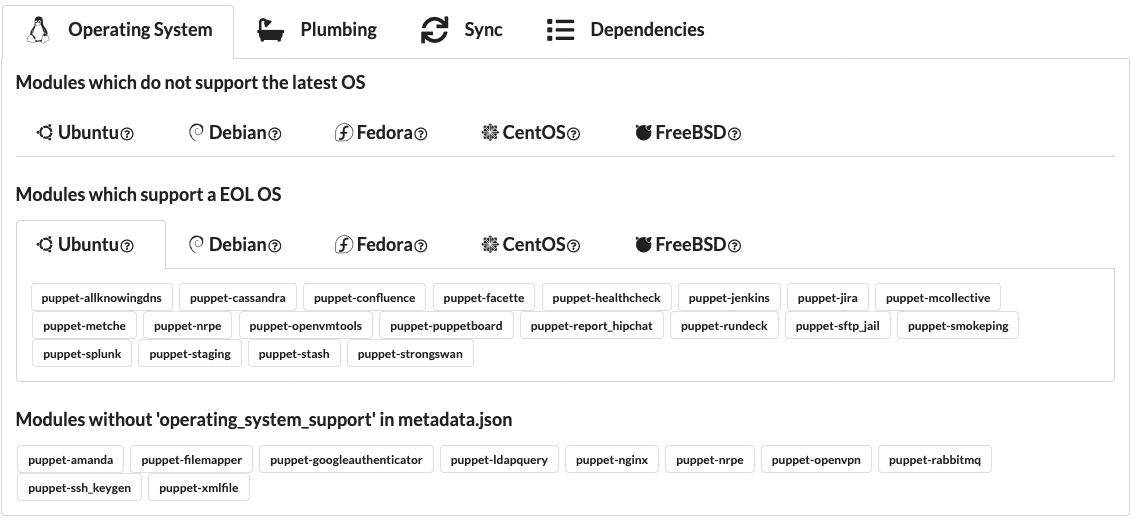Click the Linux penguin icon on Operating System tab
The image size is (1137, 522).
pos(38,30)
